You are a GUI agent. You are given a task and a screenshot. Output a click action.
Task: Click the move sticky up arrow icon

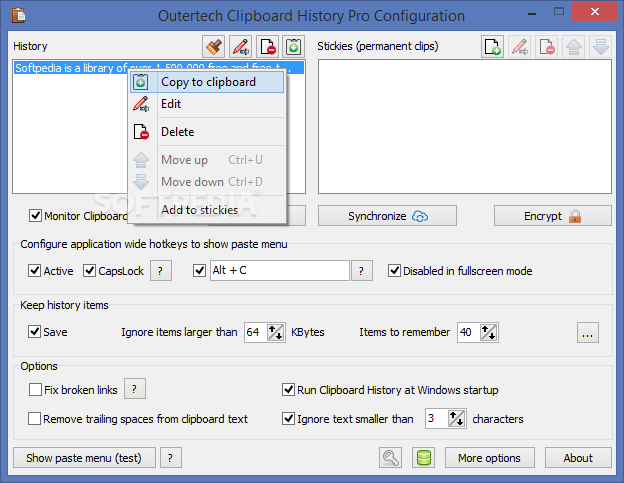point(573,47)
